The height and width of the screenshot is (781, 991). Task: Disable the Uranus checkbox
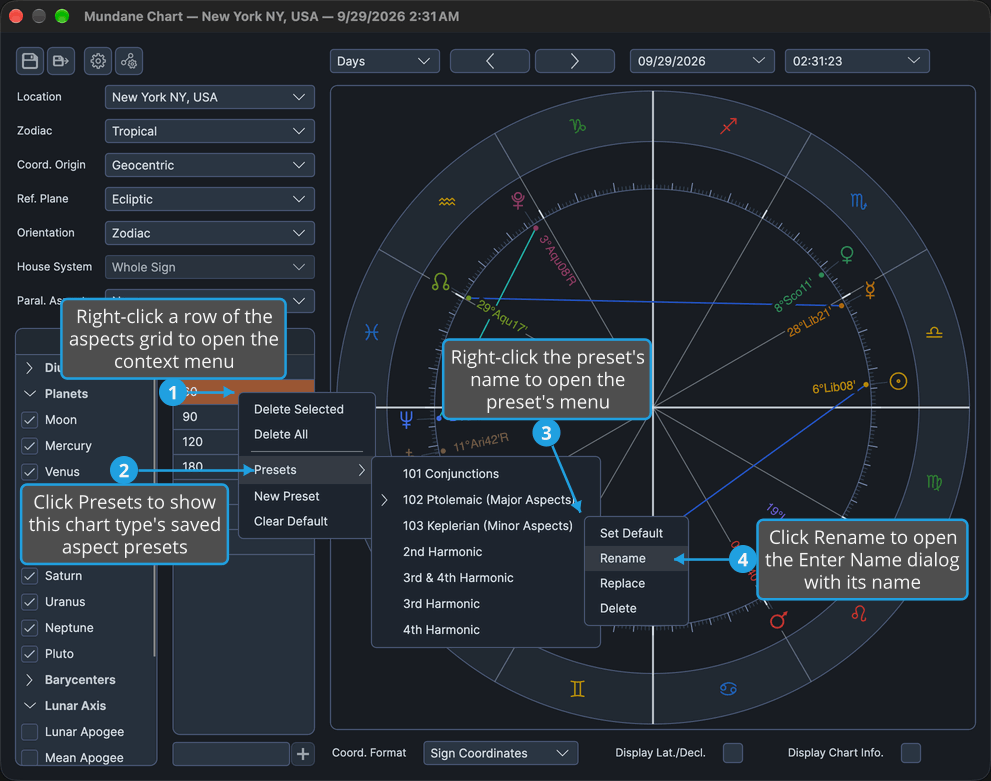pos(30,602)
